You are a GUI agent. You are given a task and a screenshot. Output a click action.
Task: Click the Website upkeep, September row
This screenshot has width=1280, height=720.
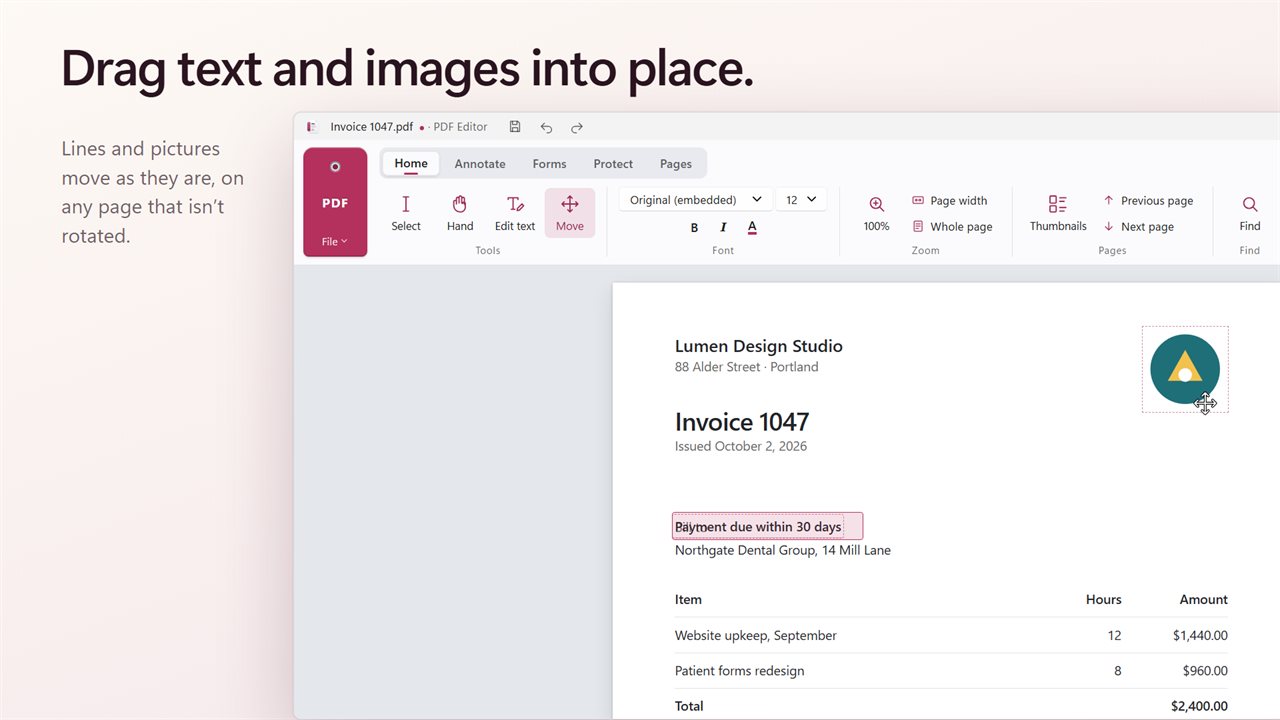(951, 635)
